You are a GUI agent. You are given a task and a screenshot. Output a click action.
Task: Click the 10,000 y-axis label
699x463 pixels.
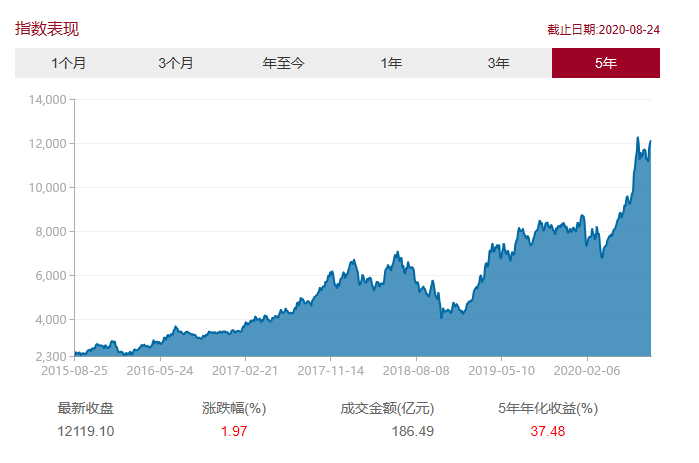point(48,188)
